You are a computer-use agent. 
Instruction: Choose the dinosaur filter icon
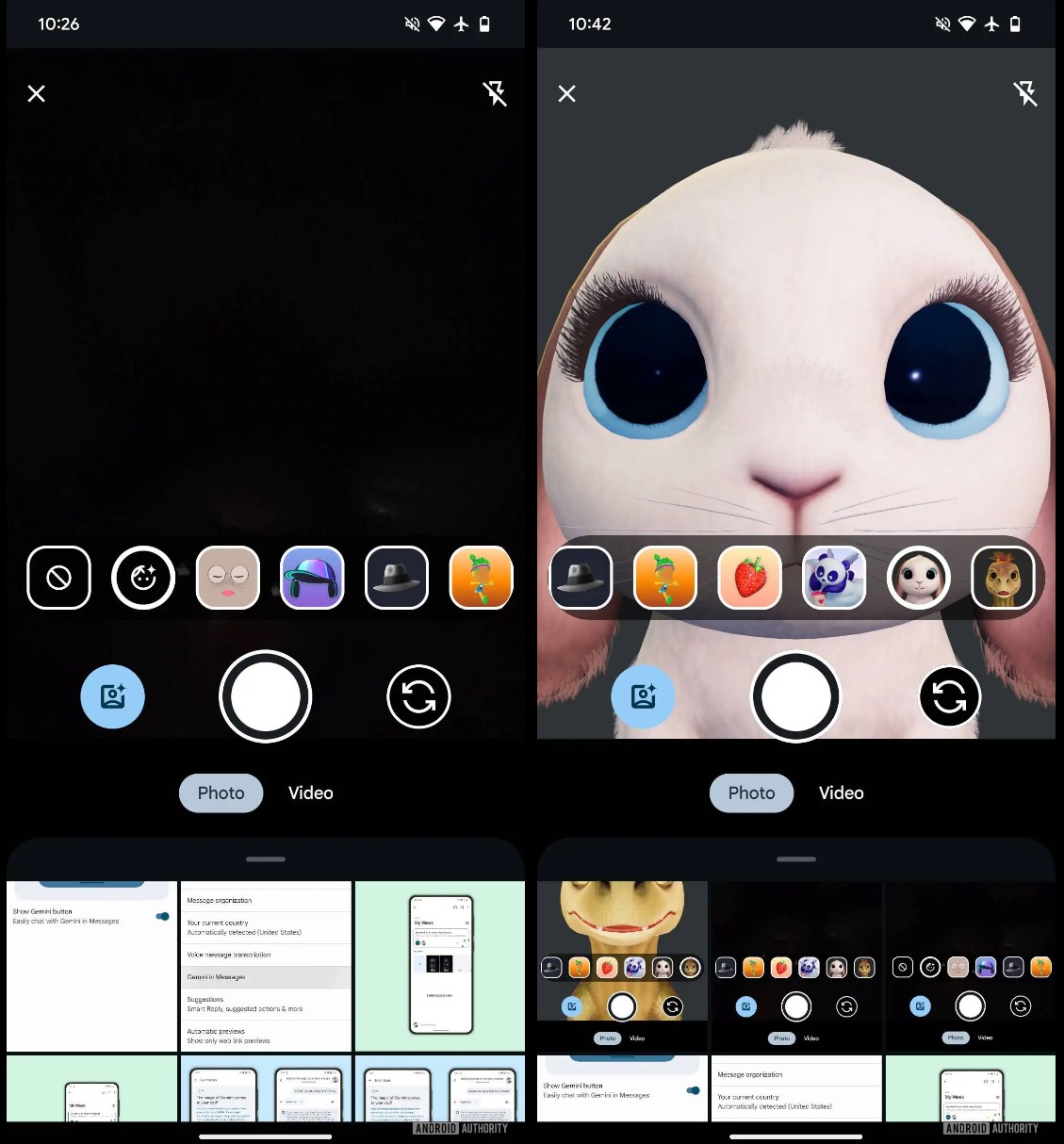click(x=1003, y=578)
